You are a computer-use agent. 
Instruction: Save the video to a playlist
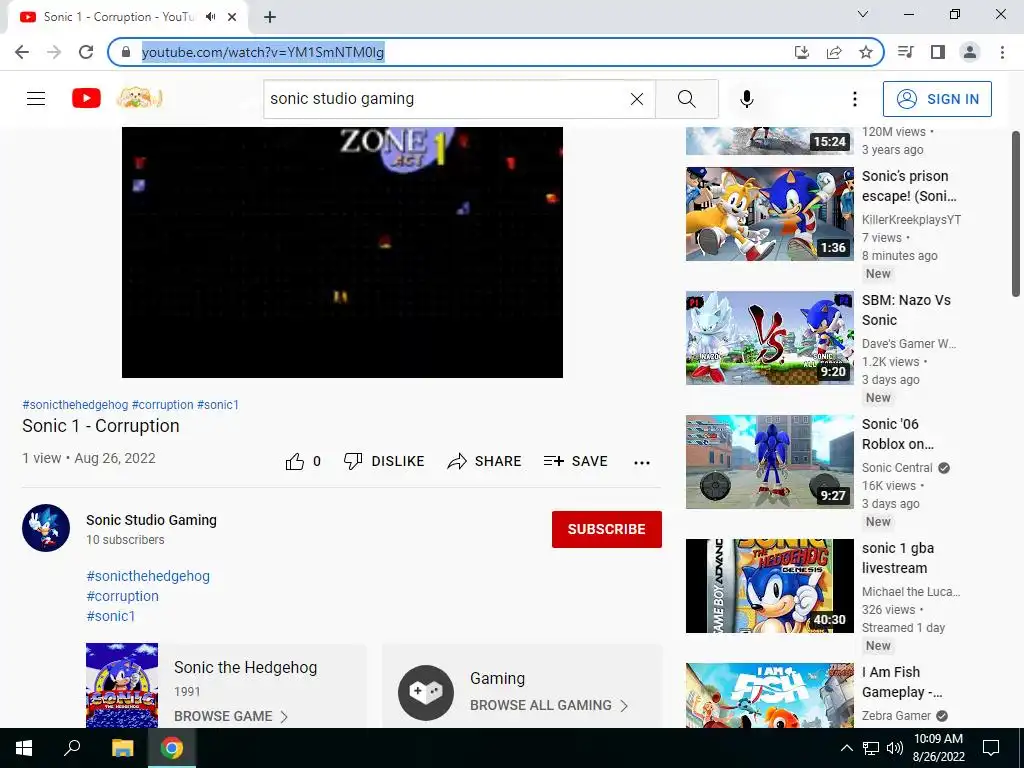pos(575,462)
